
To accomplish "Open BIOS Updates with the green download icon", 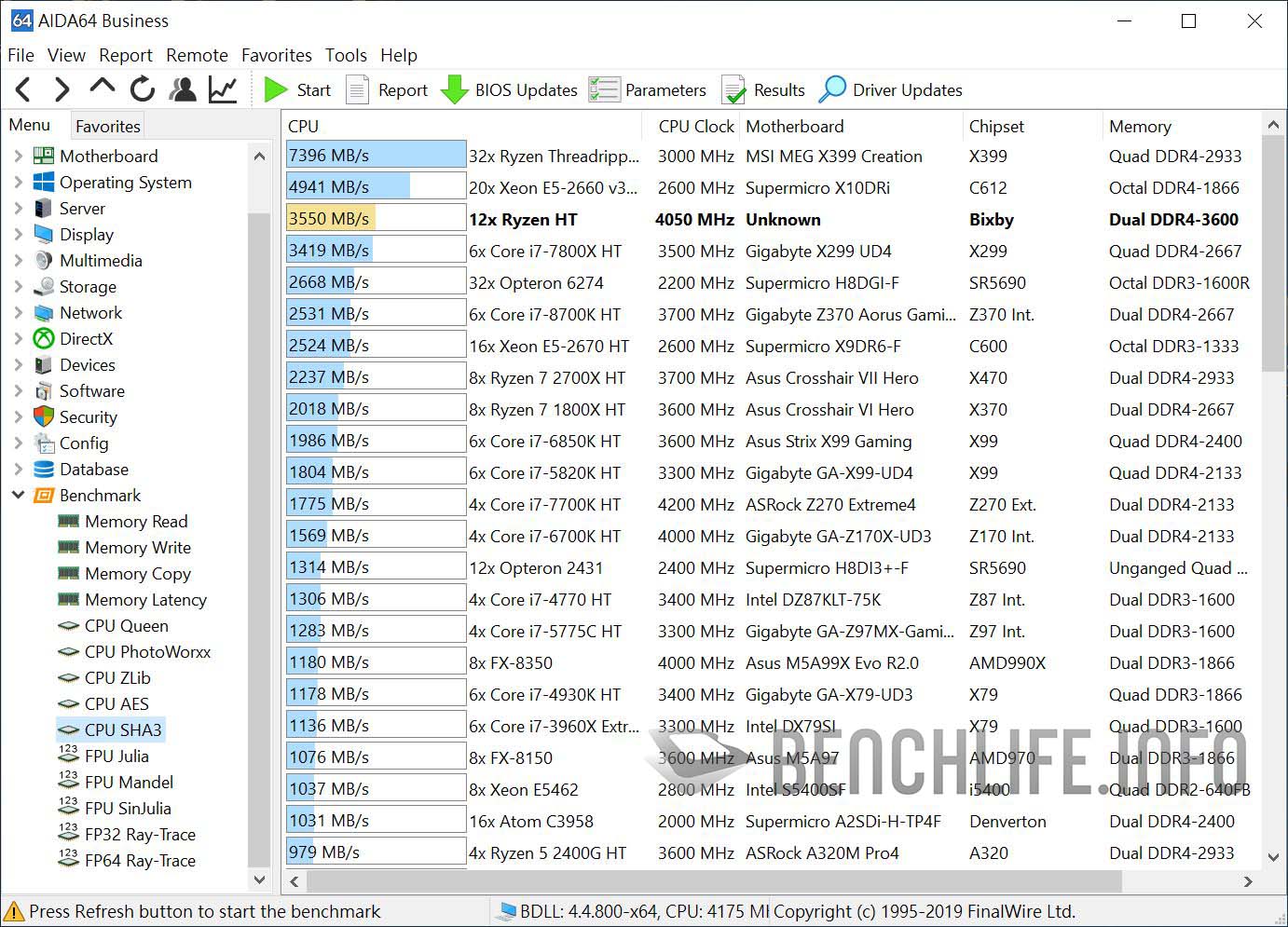I will coord(454,89).
